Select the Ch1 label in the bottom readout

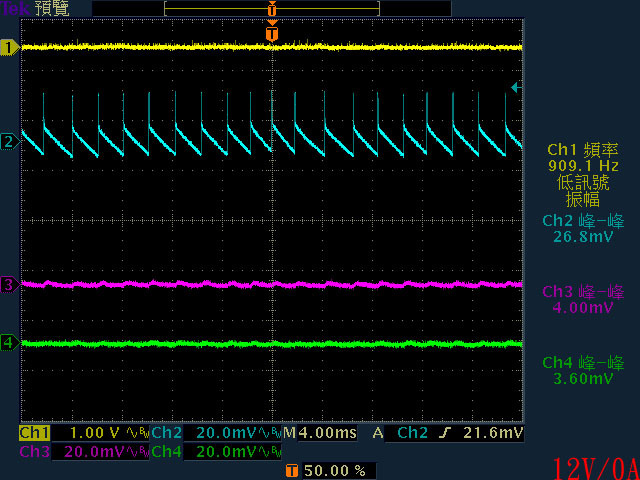34,433
